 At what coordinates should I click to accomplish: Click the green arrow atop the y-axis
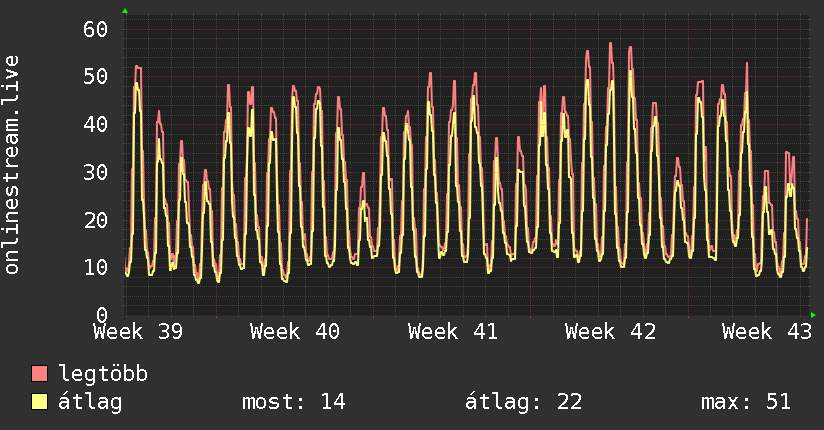pos(125,11)
